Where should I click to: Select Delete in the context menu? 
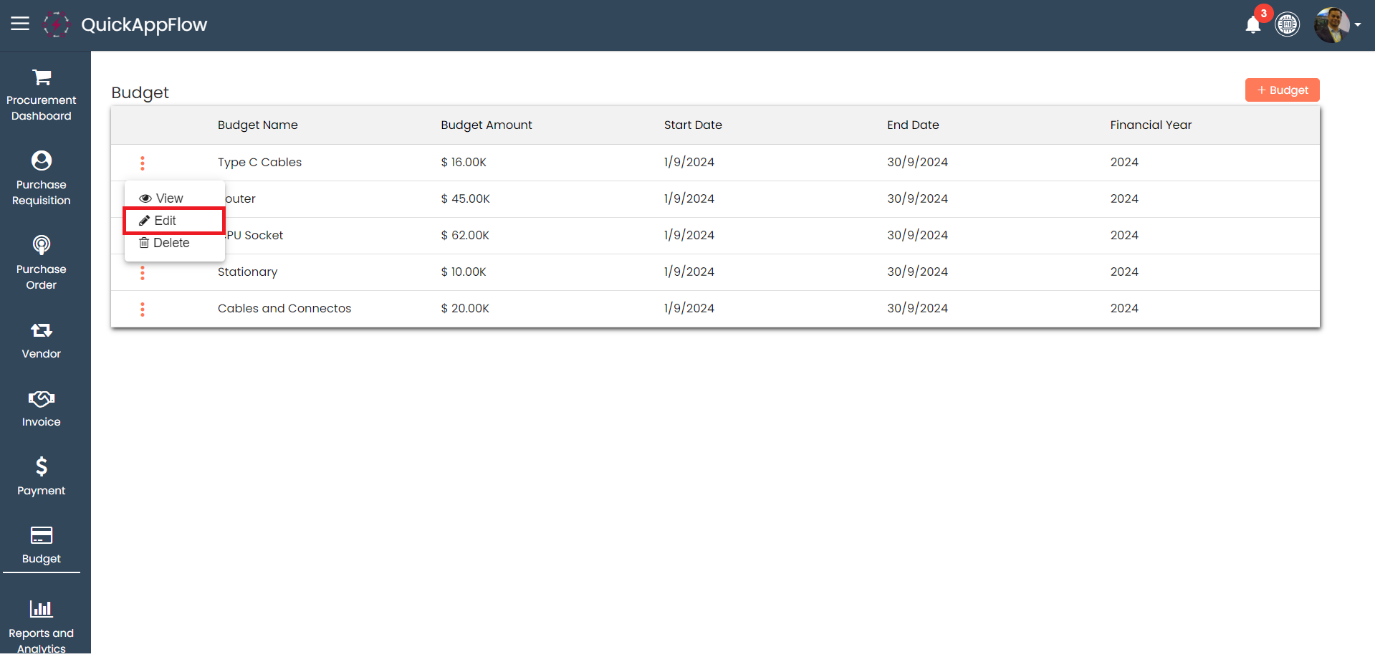pos(164,243)
